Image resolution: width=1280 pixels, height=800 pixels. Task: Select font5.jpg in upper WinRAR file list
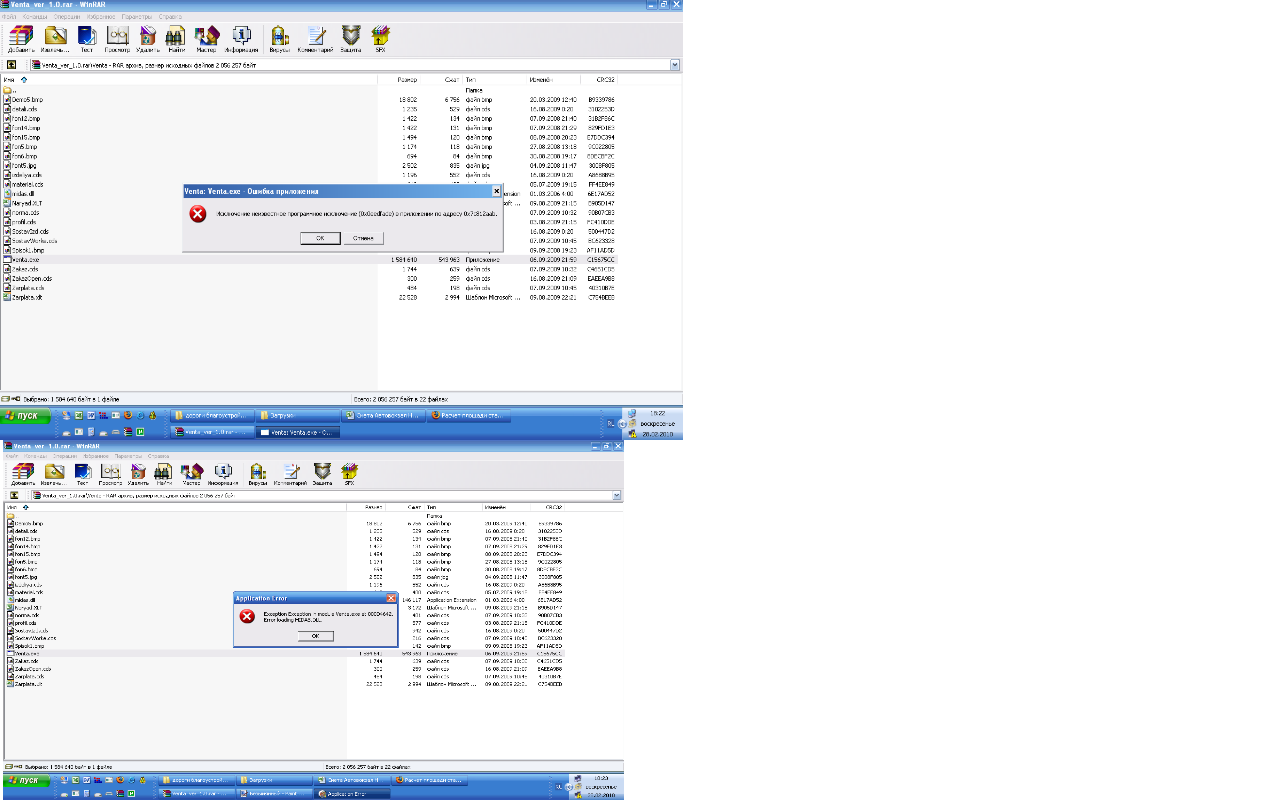pos(24,166)
